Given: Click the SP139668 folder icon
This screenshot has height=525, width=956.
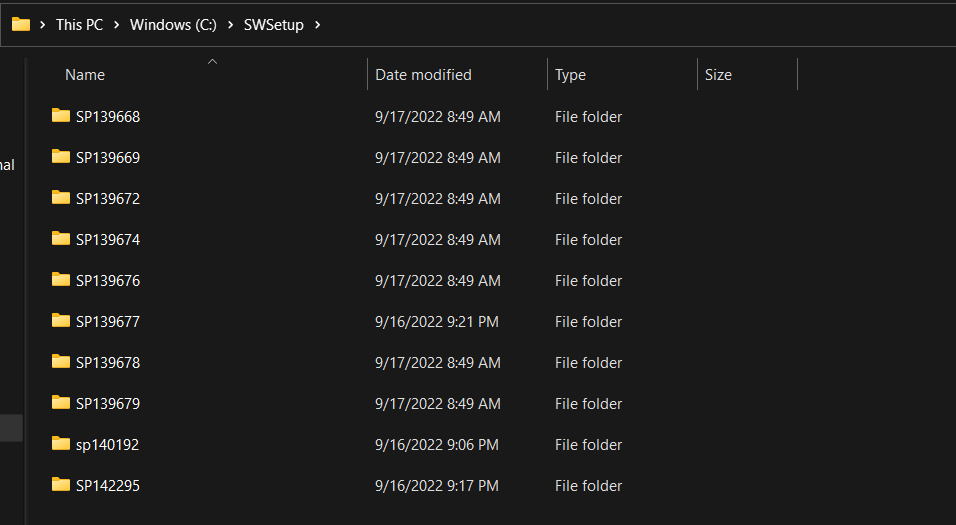Looking at the screenshot, I should 61,116.
